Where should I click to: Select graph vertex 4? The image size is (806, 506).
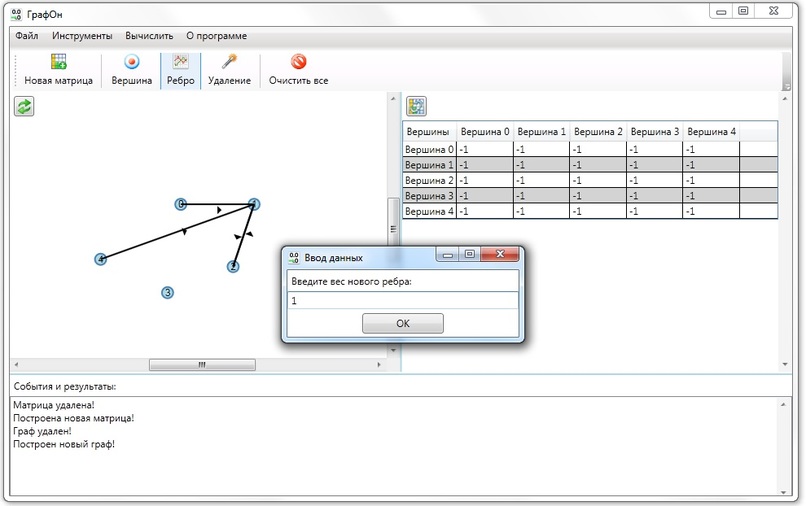click(101, 259)
